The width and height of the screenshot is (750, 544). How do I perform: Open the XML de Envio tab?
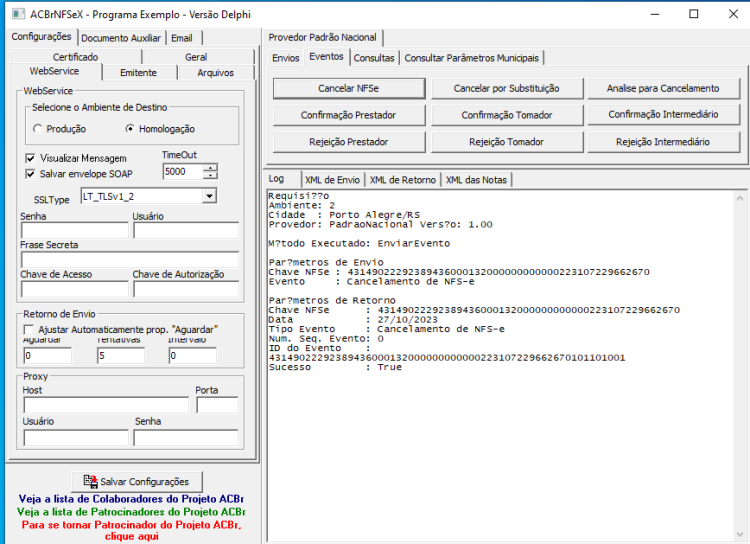pyautogui.click(x=332, y=180)
